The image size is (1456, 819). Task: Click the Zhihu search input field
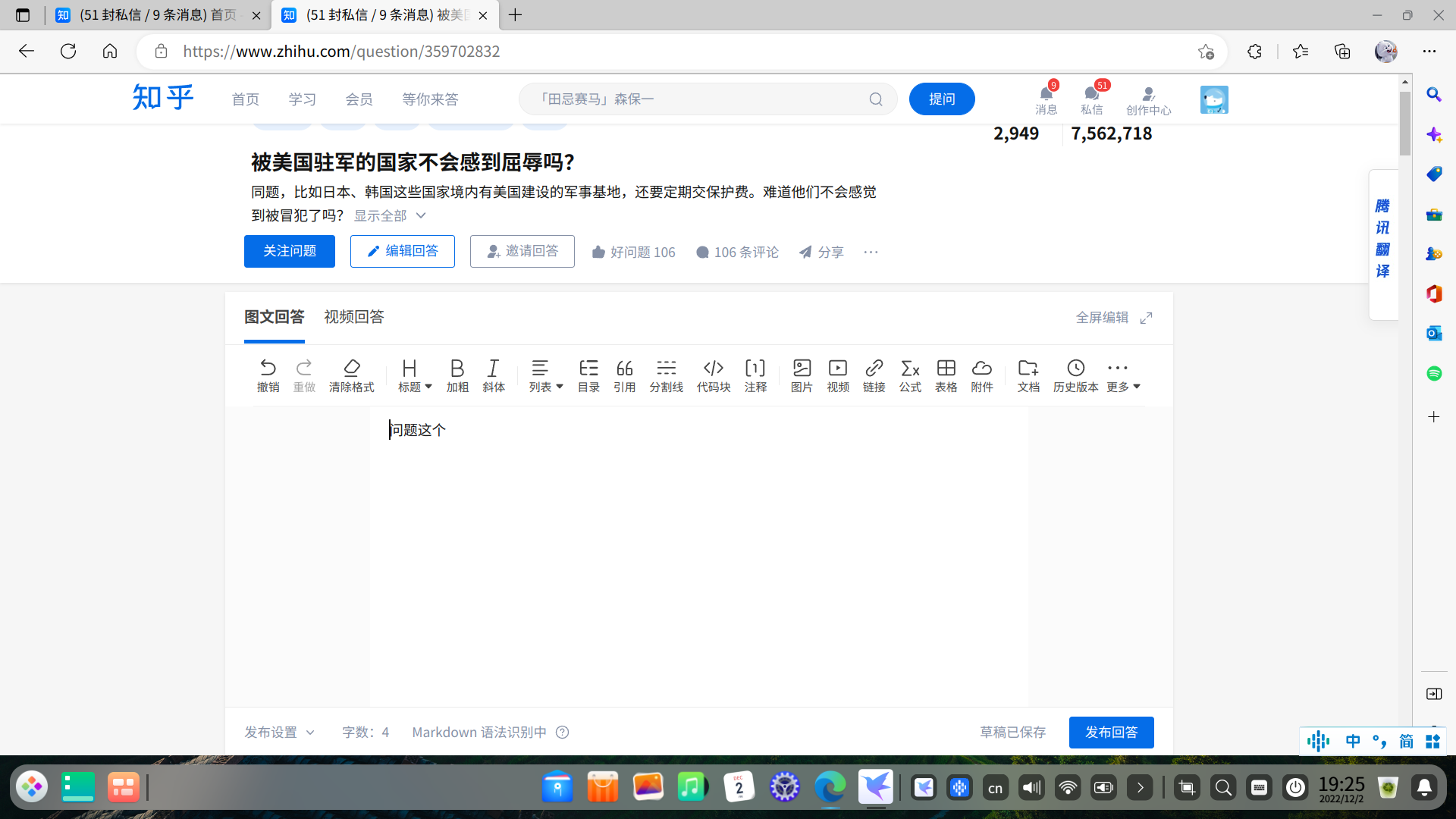(x=698, y=99)
